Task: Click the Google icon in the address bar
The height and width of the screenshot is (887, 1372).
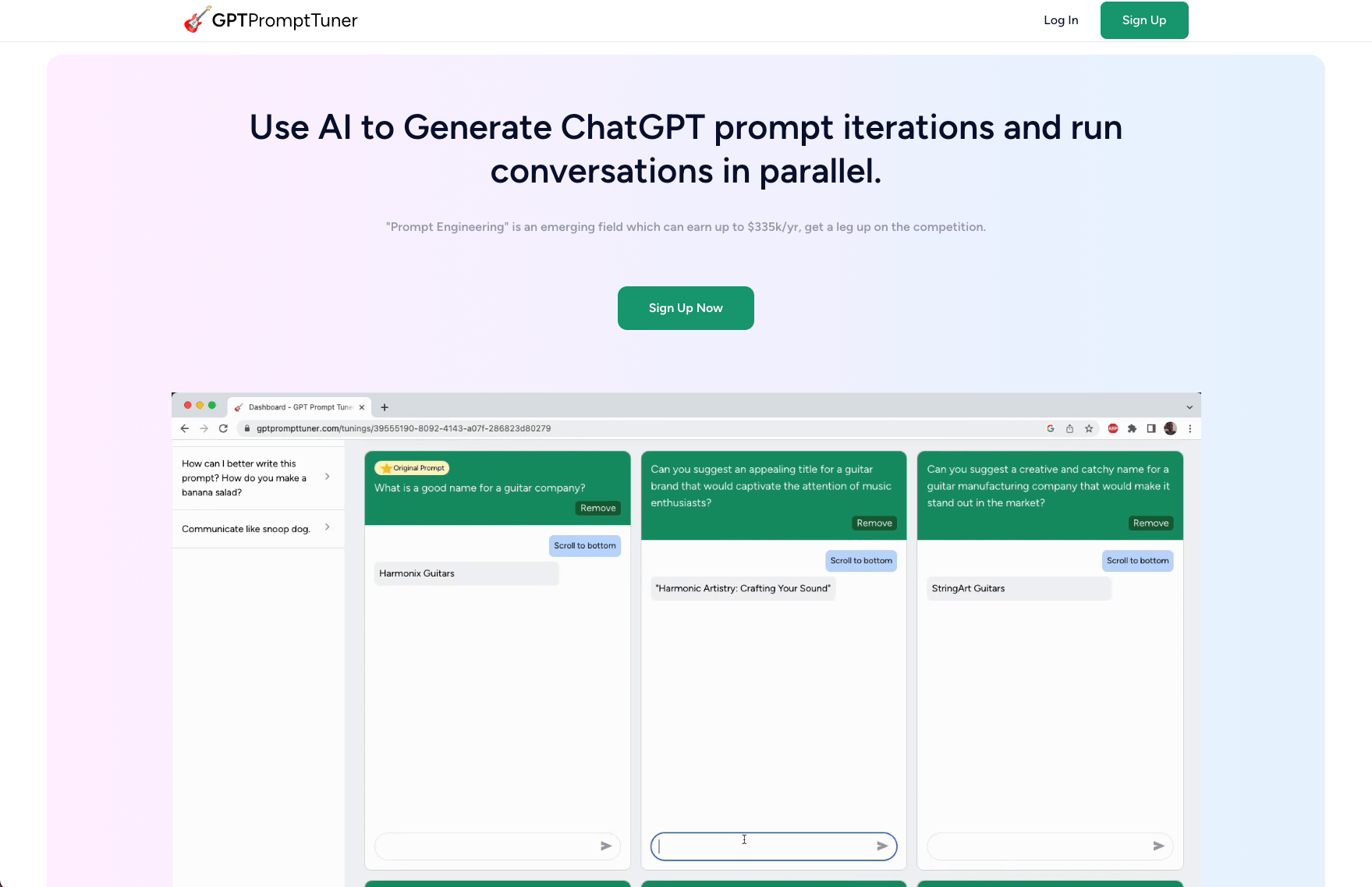Action: (1051, 428)
